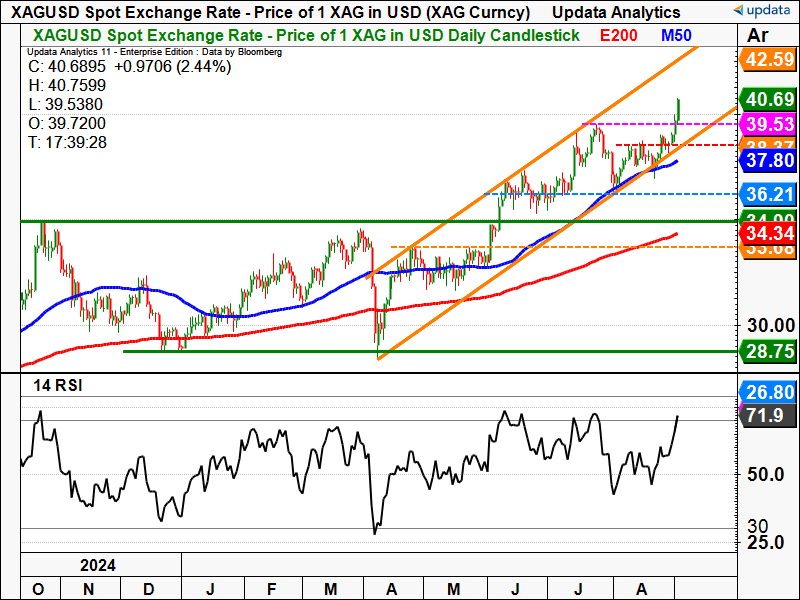The width and height of the screenshot is (800, 600).
Task: Click the 50.0 RSI axis label
Action: 765,474
